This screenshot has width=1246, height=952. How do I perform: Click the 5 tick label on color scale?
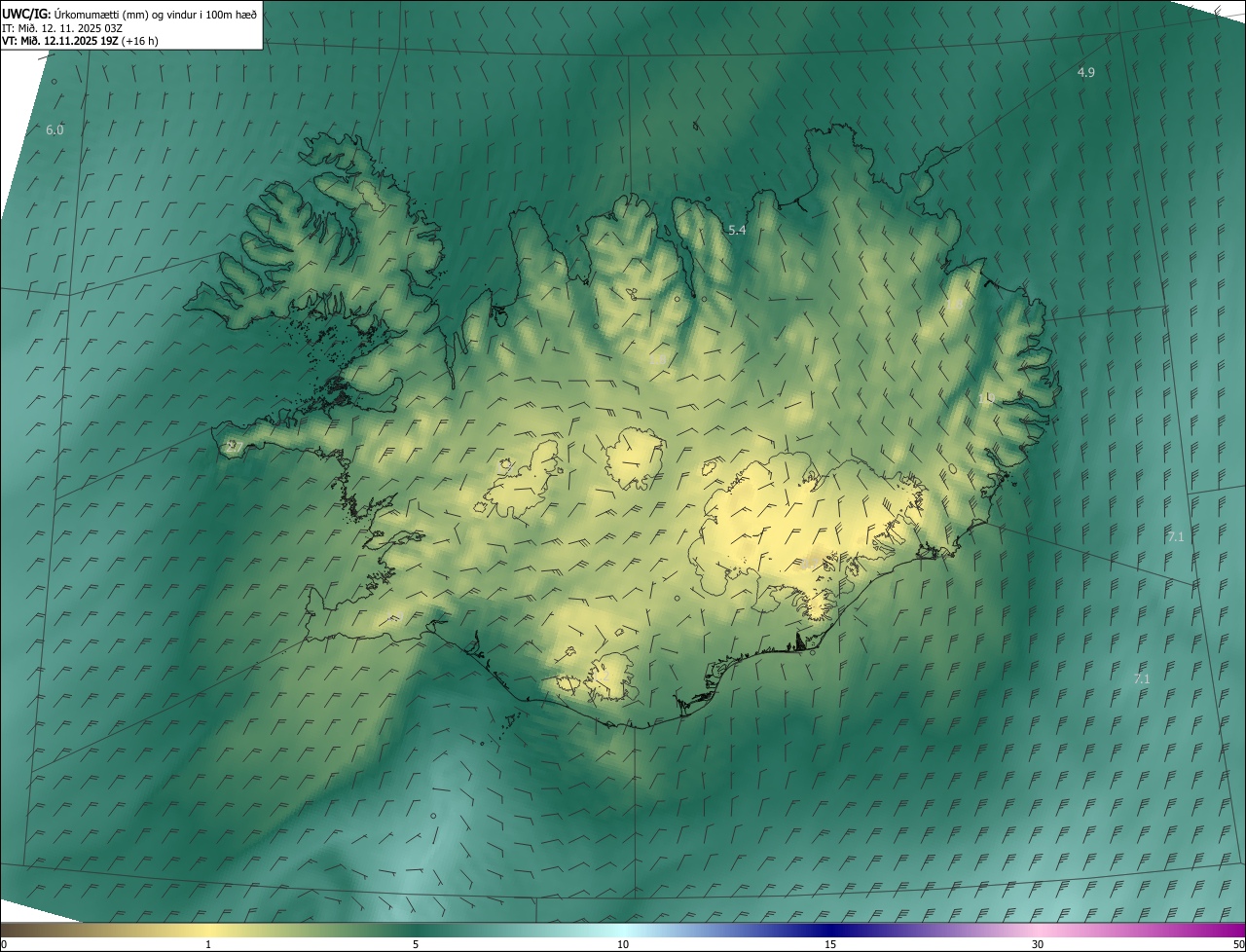coord(416,944)
